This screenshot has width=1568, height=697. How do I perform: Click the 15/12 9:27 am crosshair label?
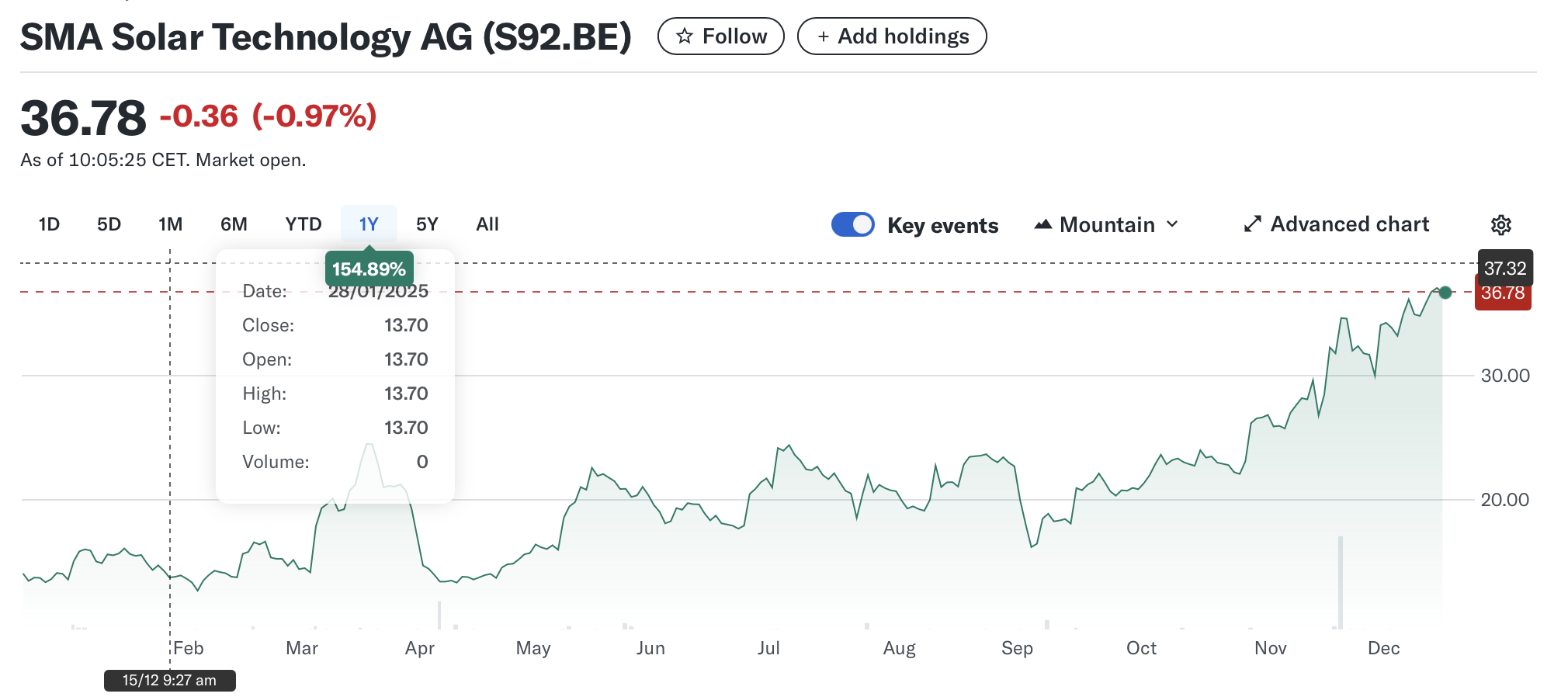(169, 681)
